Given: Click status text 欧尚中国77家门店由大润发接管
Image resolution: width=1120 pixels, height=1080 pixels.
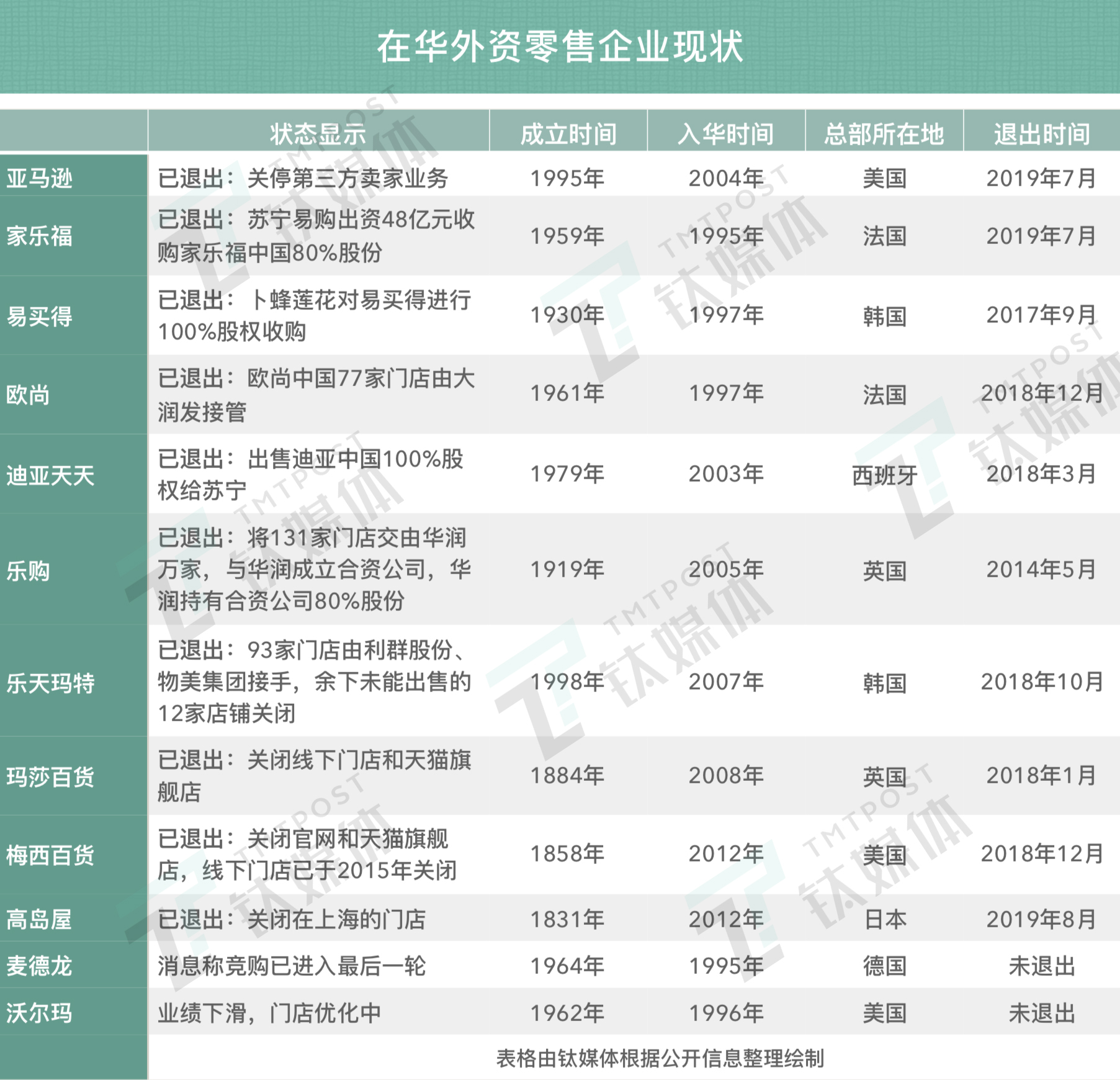Looking at the screenshot, I should [x=316, y=395].
